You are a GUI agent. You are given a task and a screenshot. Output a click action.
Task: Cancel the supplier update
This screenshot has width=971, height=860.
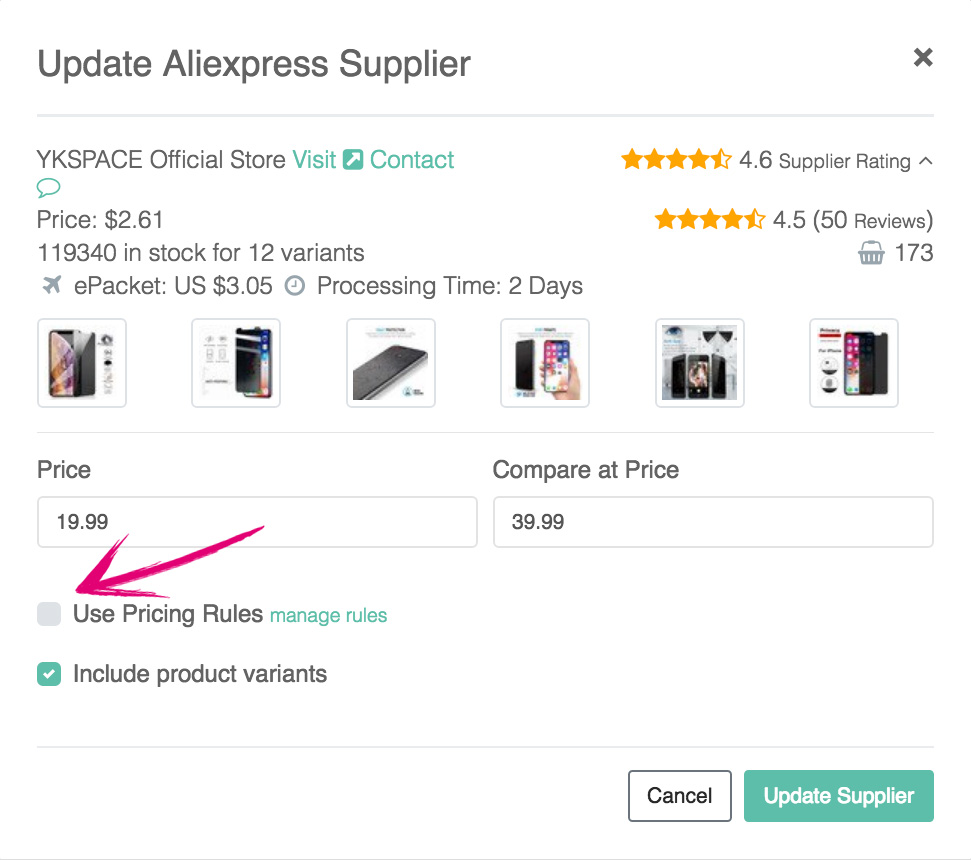[x=679, y=796]
